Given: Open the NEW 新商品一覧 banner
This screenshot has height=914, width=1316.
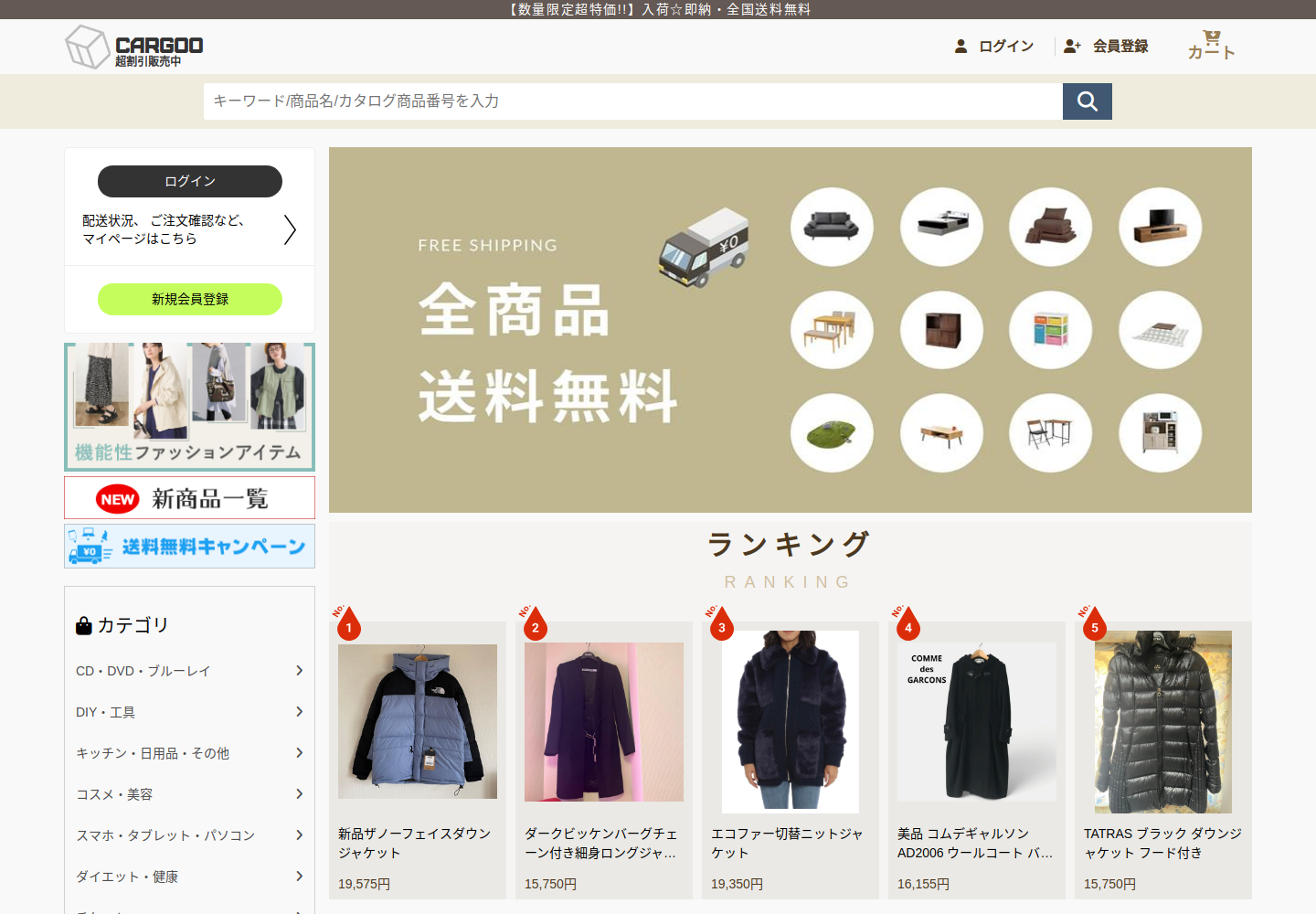Looking at the screenshot, I should click(x=190, y=498).
